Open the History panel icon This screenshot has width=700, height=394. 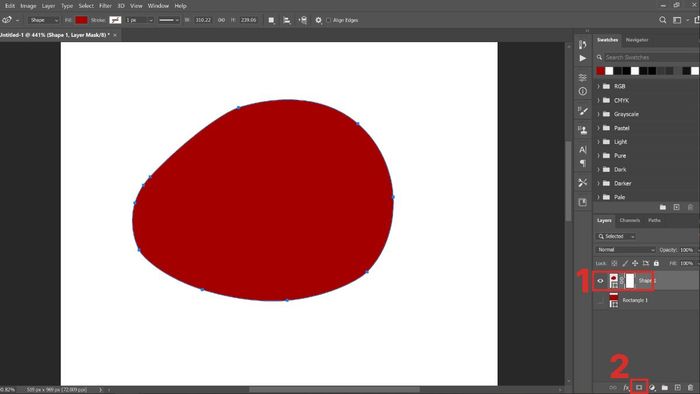[x=583, y=44]
